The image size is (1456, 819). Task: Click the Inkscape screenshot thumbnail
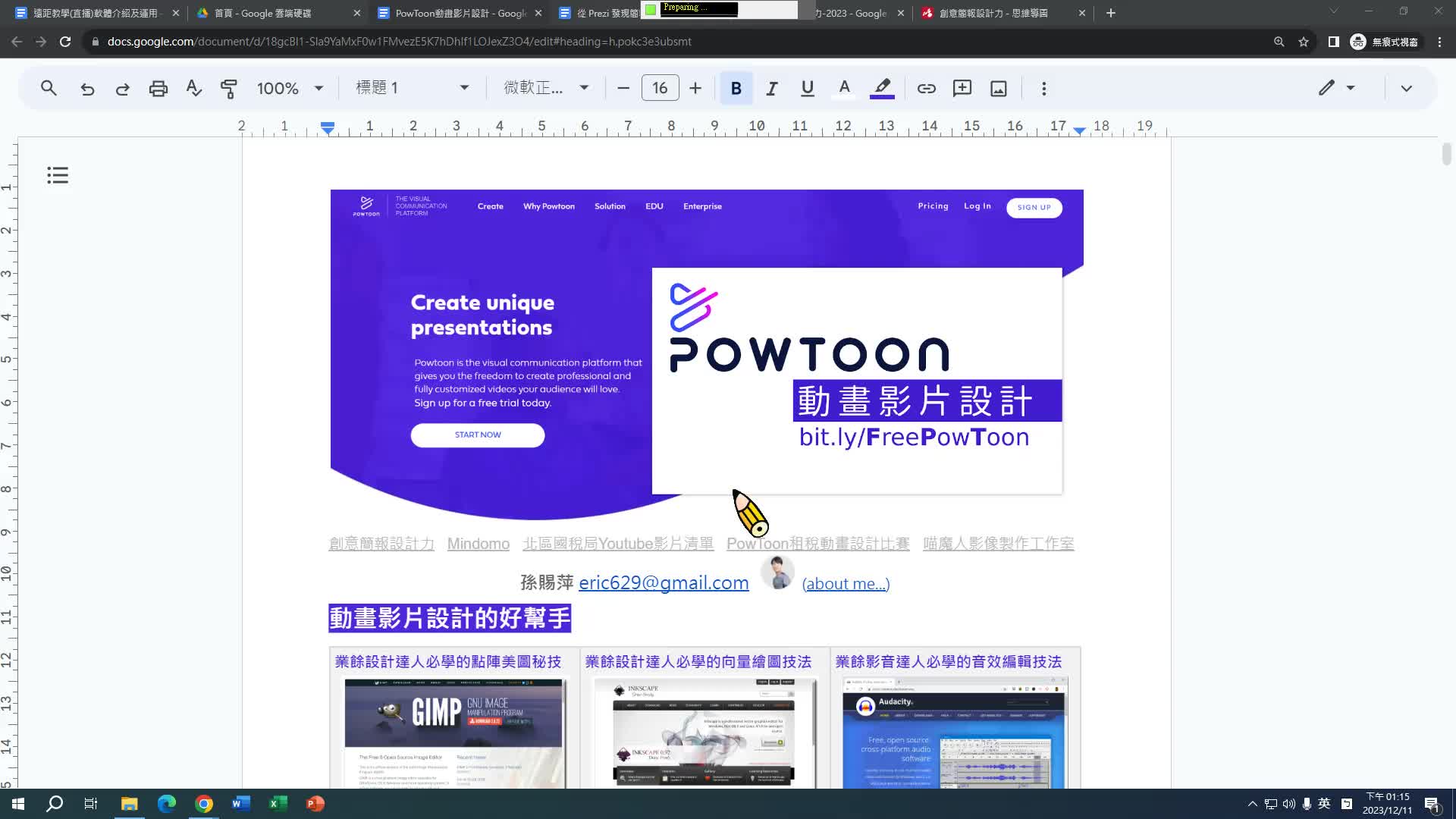(x=704, y=733)
